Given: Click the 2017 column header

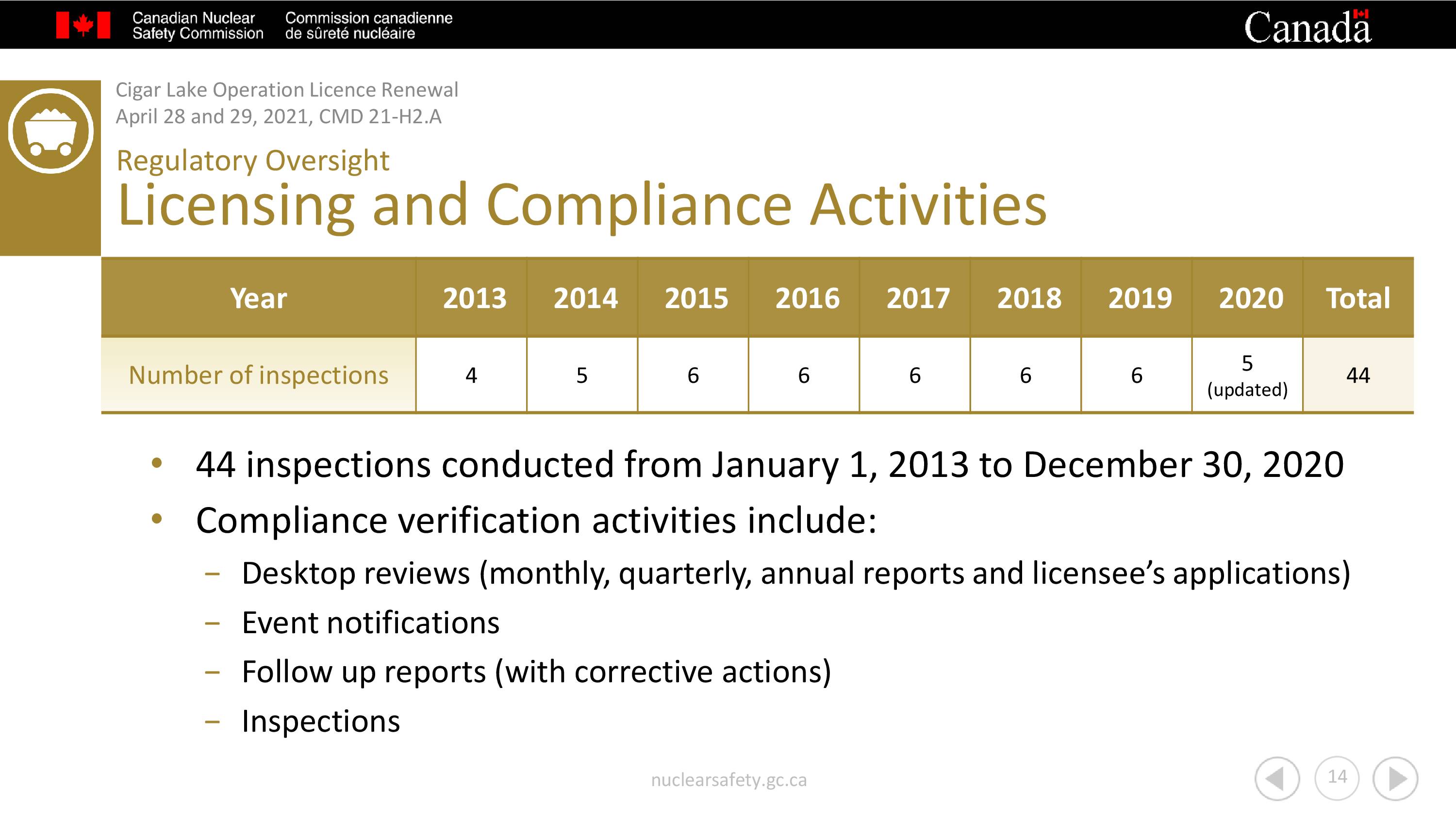Looking at the screenshot, I should click(x=914, y=298).
